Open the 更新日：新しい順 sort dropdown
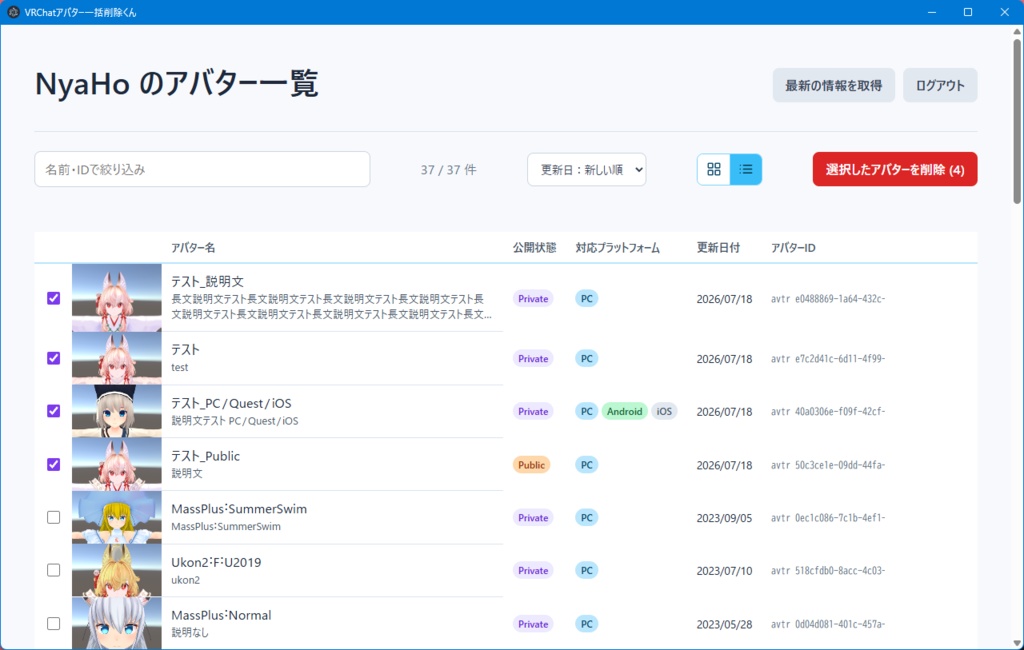 point(586,170)
